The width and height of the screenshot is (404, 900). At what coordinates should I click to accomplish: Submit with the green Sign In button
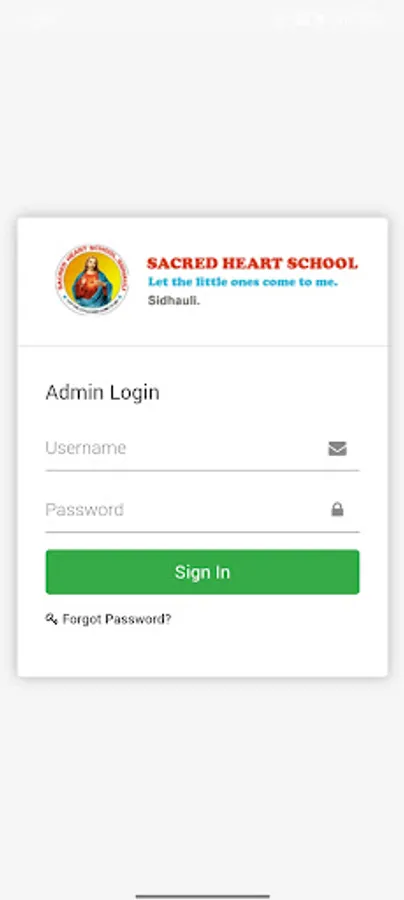click(x=203, y=572)
